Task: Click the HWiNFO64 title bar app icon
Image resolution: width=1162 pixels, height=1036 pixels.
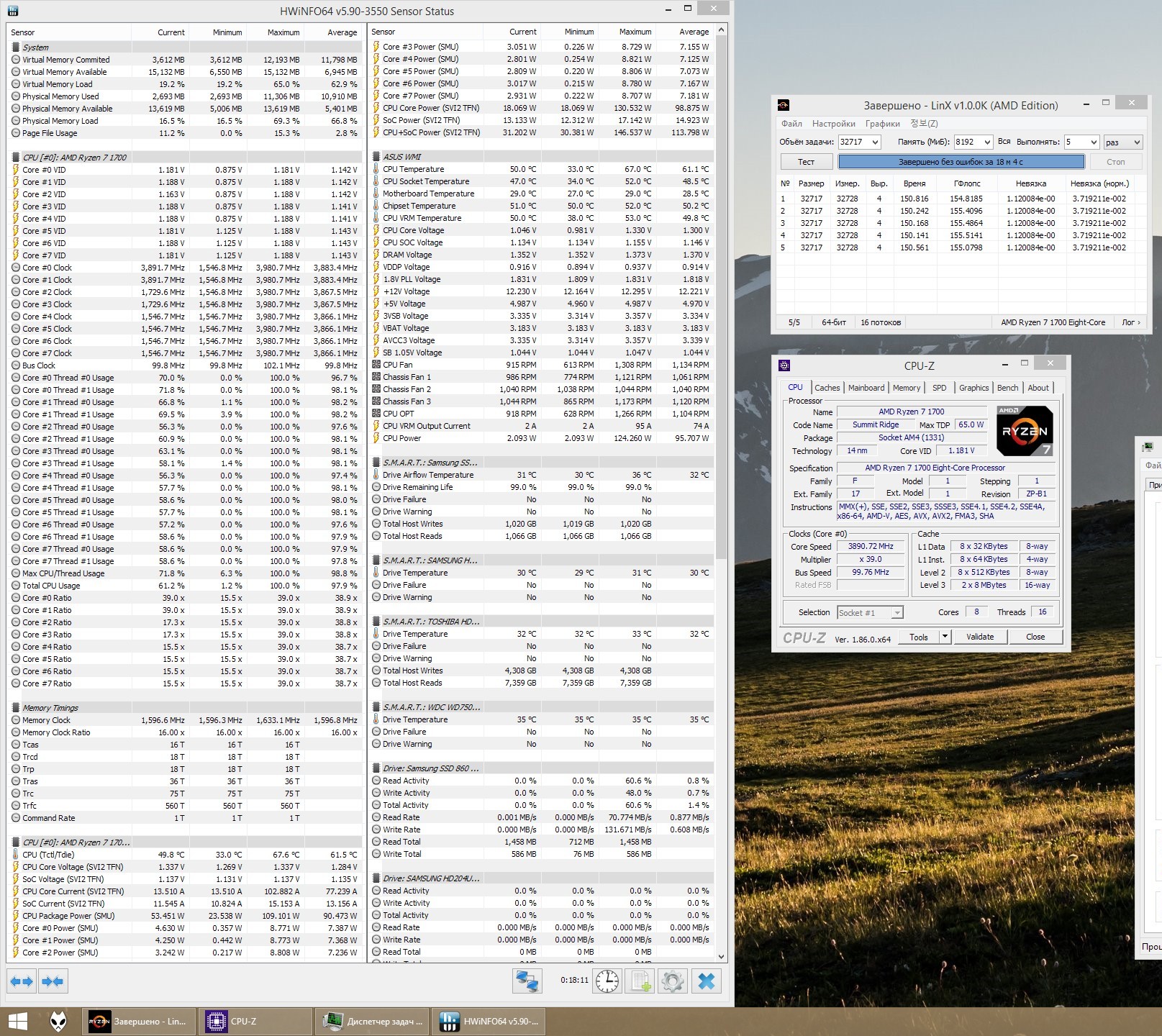Action: pyautogui.click(x=12, y=11)
